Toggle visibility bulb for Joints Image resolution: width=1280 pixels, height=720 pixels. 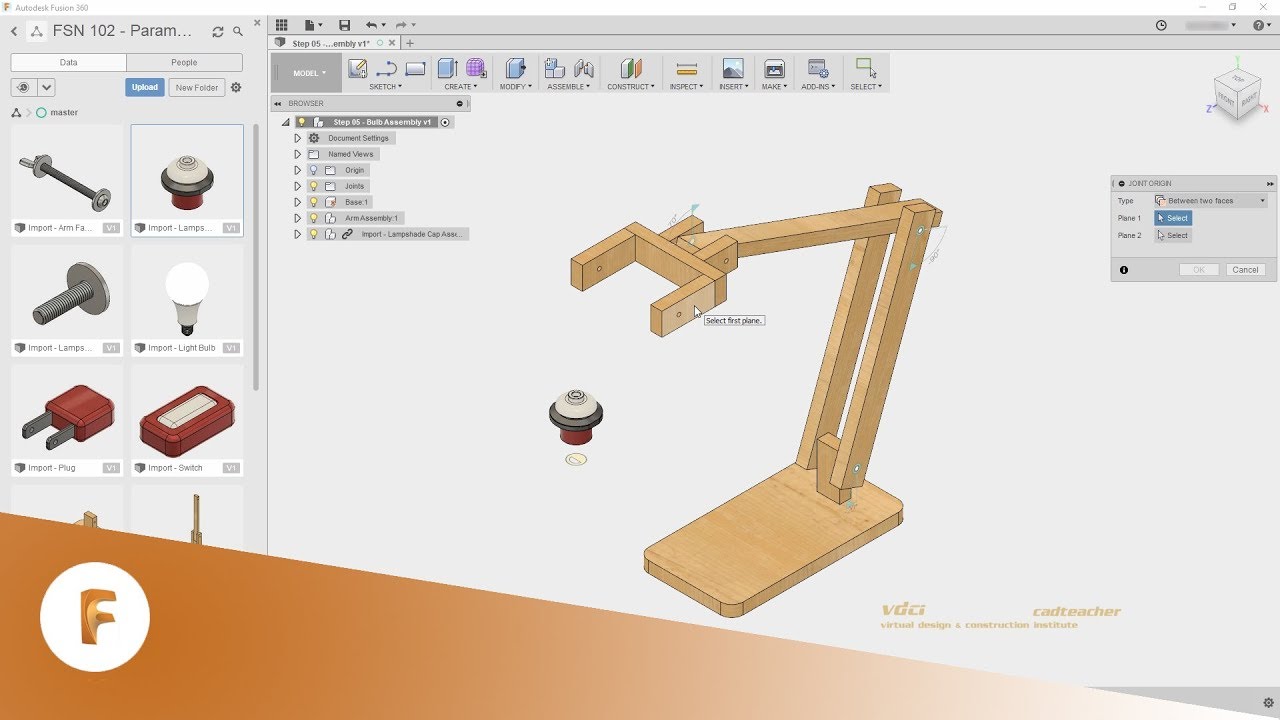pos(313,186)
